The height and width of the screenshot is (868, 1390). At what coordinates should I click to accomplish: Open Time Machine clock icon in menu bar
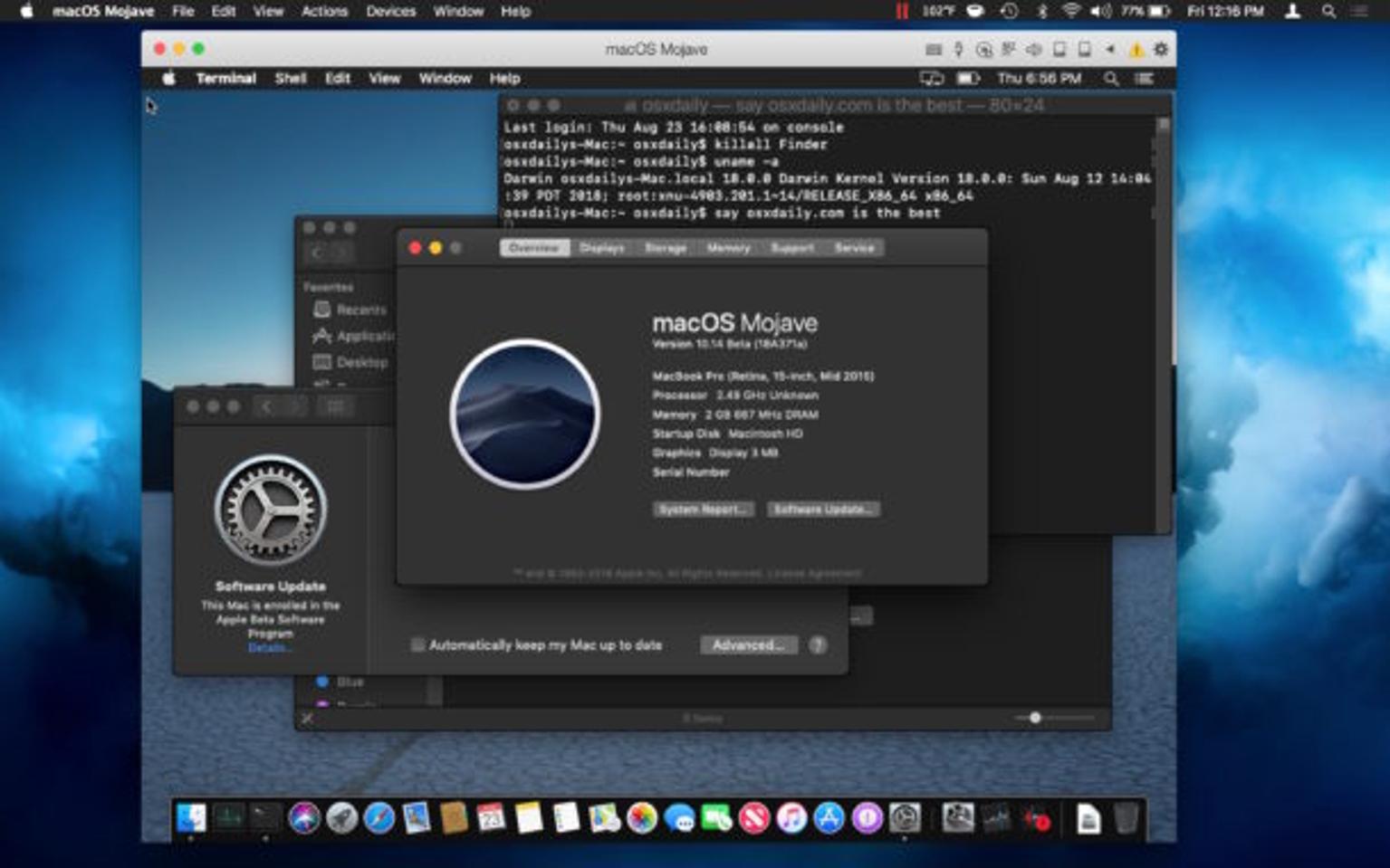coord(1010,11)
